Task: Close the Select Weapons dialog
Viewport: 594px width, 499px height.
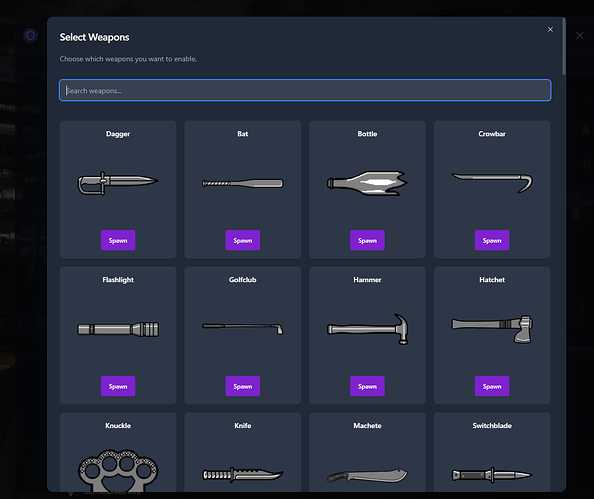Action: pos(550,30)
